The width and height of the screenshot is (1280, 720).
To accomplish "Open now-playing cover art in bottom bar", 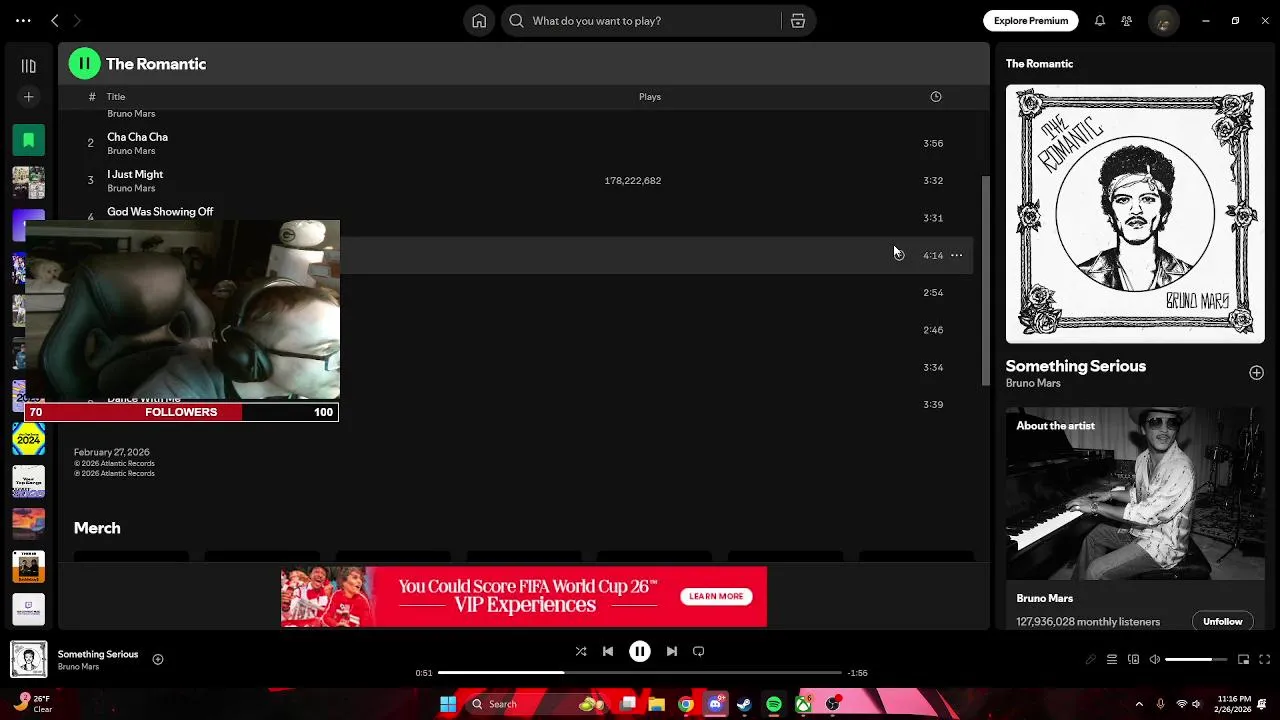I will [29, 659].
